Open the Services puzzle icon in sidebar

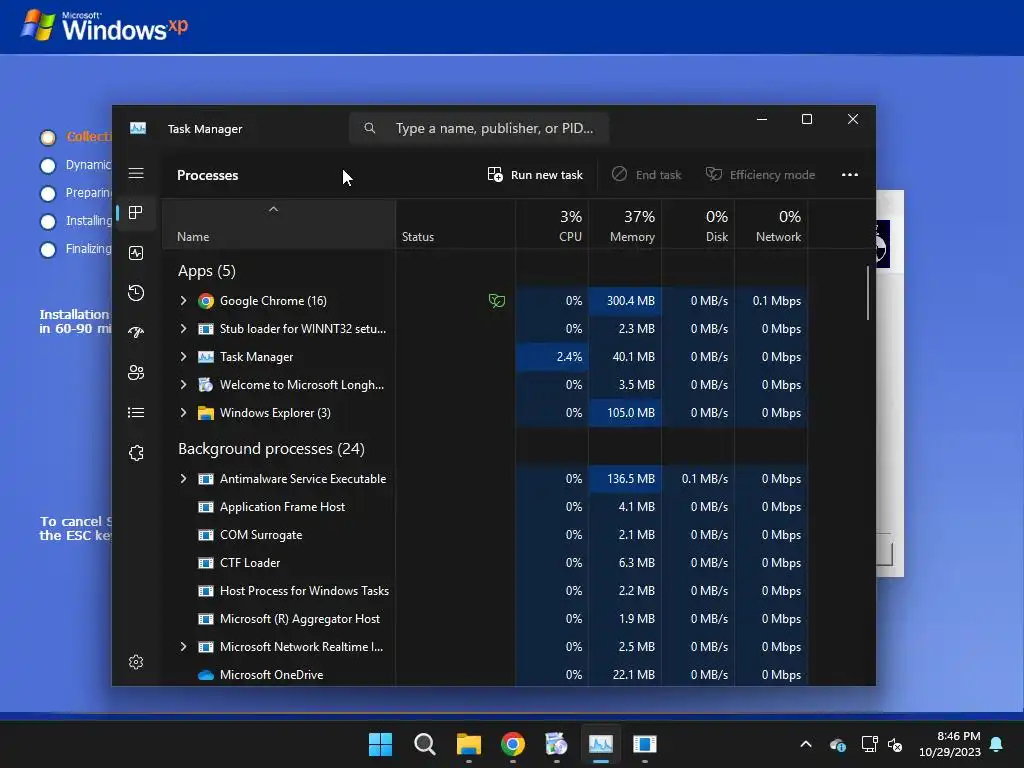tap(136, 453)
